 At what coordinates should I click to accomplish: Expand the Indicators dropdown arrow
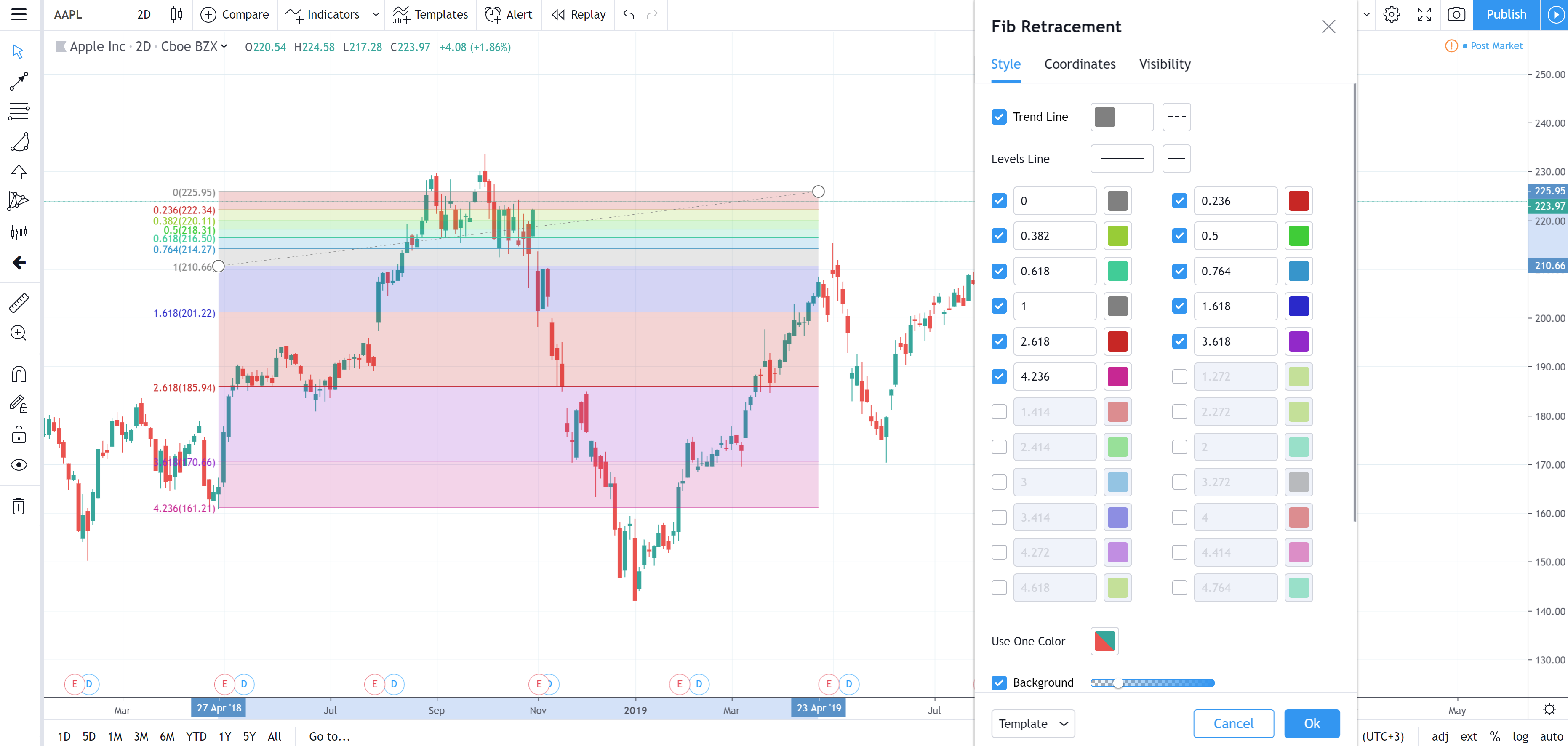pyautogui.click(x=376, y=15)
